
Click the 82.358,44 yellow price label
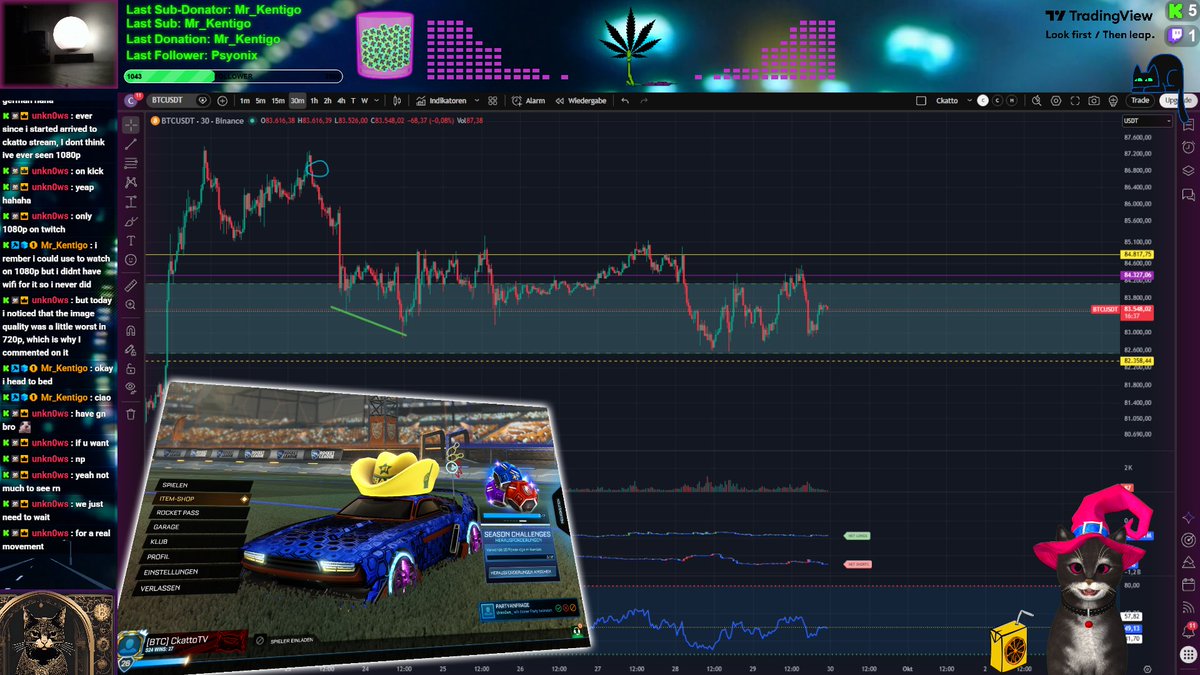pos(1138,360)
